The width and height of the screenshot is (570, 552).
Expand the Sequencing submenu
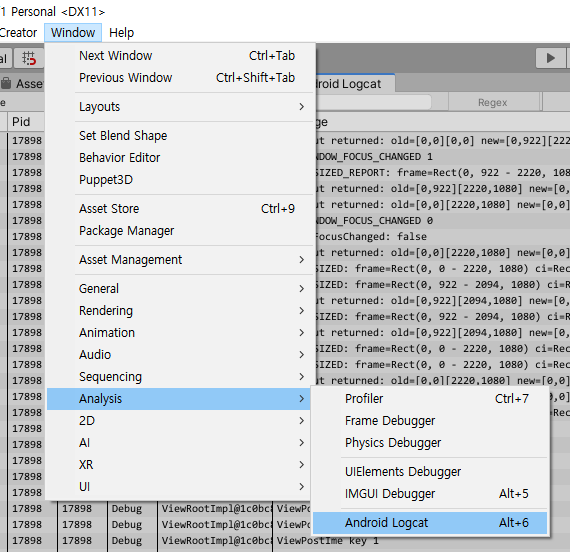(x=180, y=377)
